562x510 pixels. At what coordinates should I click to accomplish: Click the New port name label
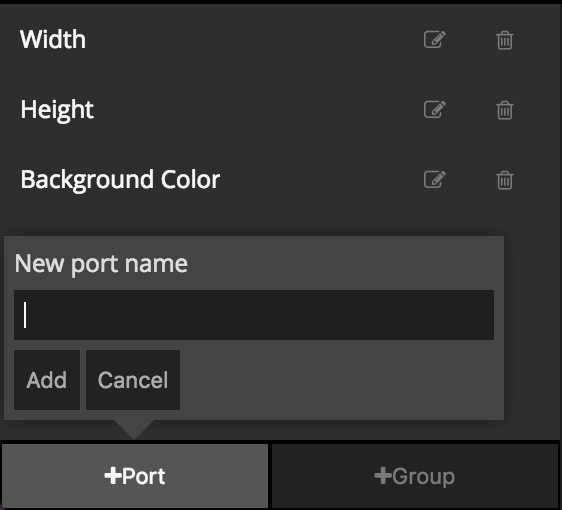tap(101, 264)
